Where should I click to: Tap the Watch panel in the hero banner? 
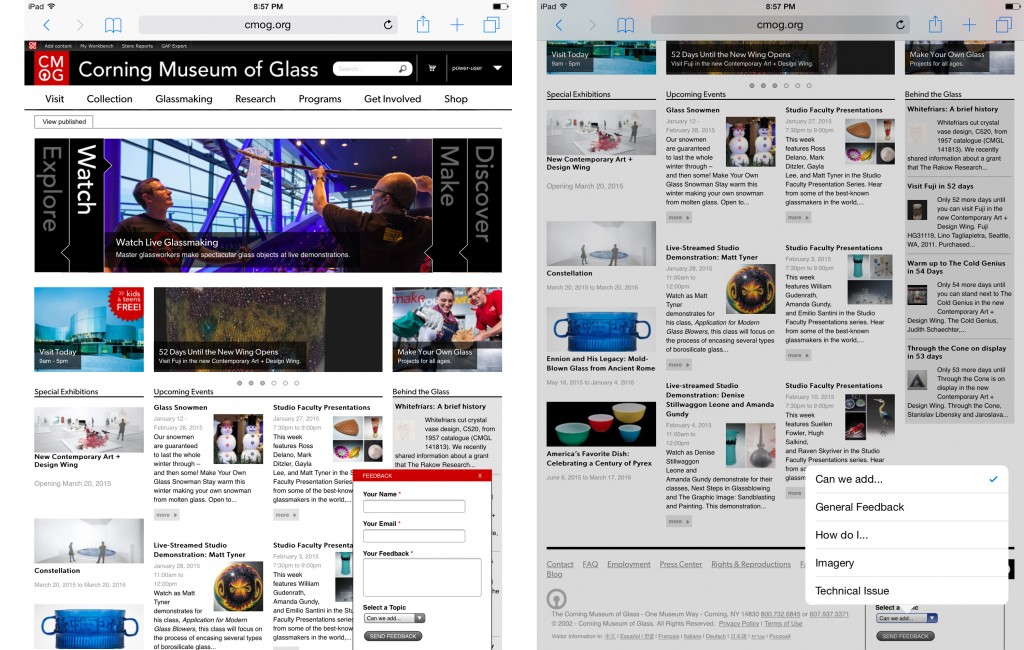click(88, 205)
